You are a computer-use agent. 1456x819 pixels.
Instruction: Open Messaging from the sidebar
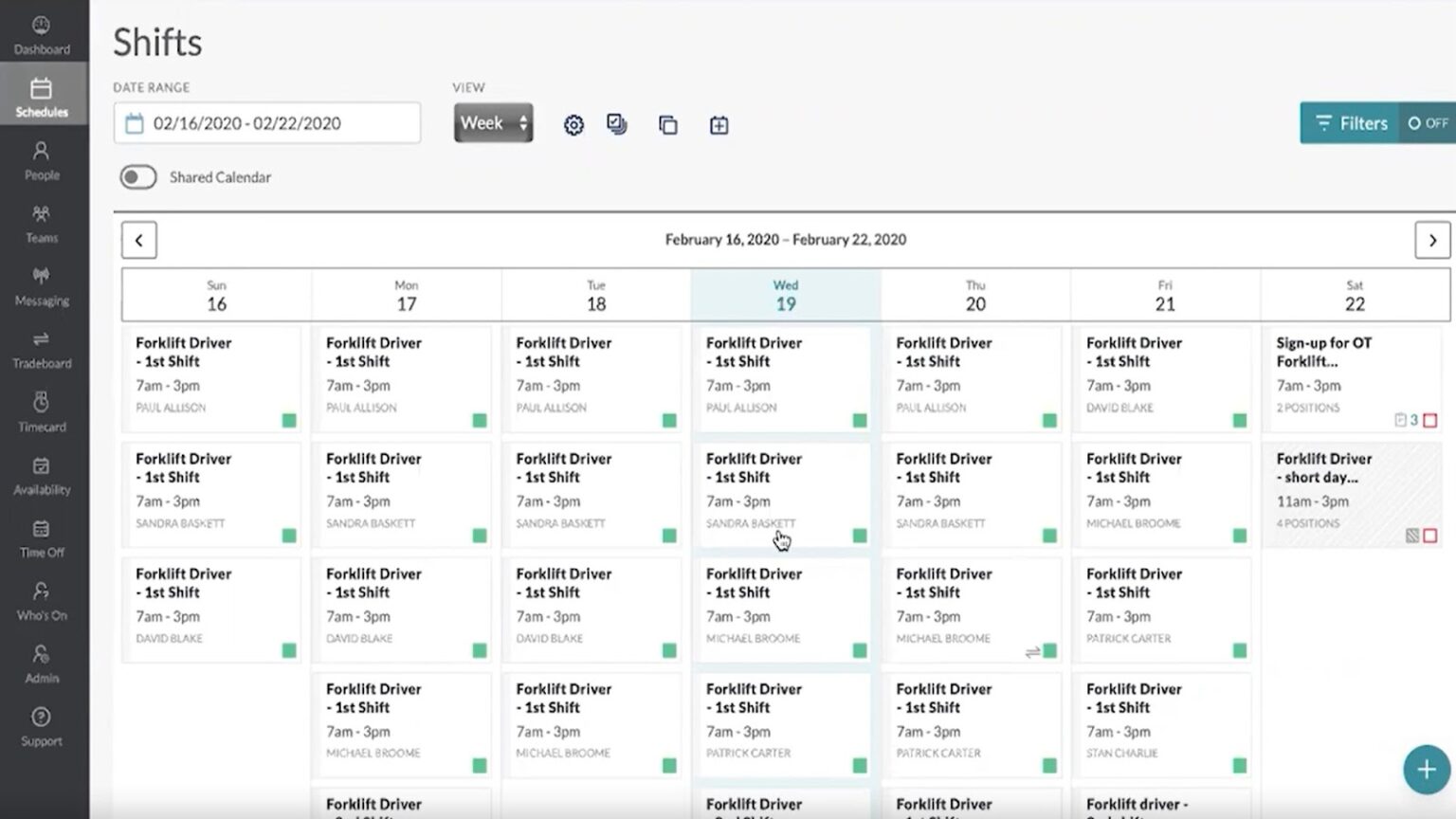coord(41,286)
